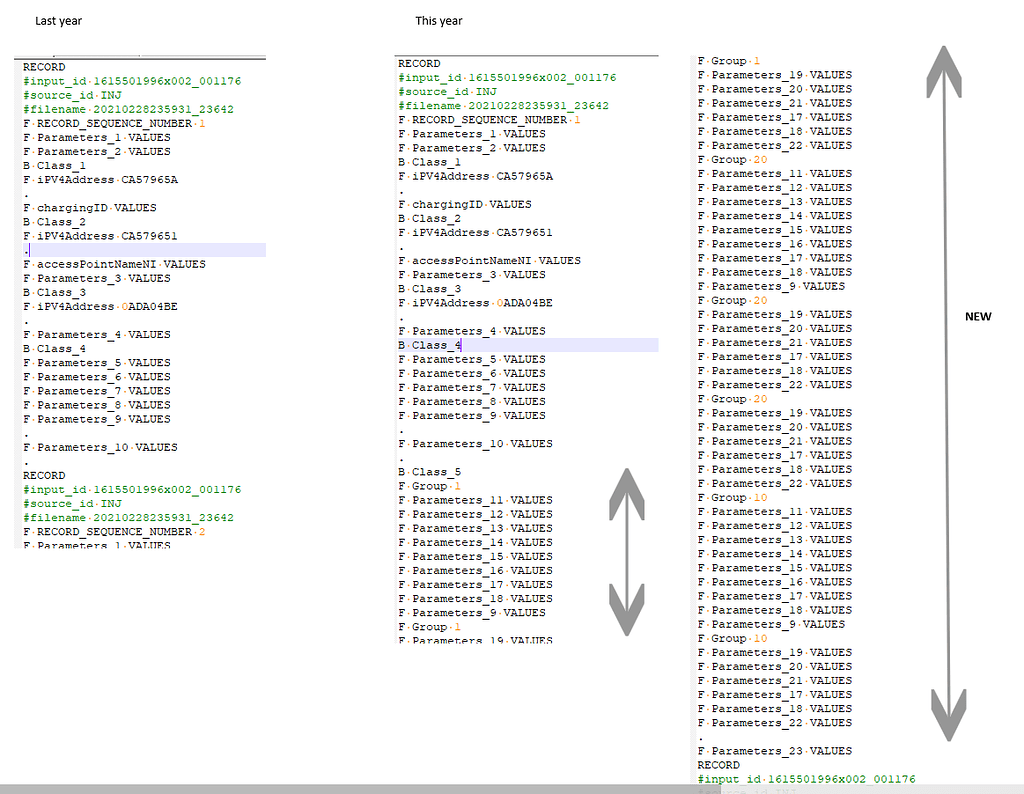Viewport: 1024px width, 794px height.
Task: Click the upward arrowhead above the NEW label
Action: coord(944,70)
